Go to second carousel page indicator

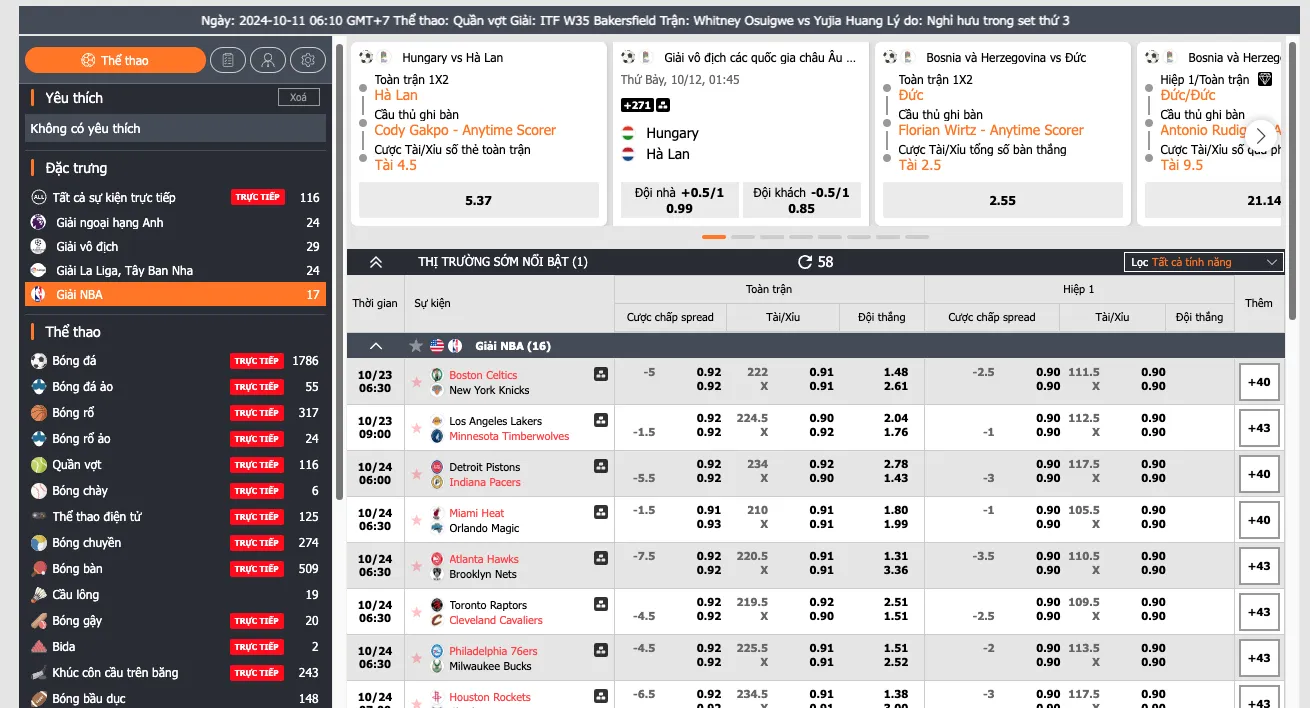tap(743, 237)
